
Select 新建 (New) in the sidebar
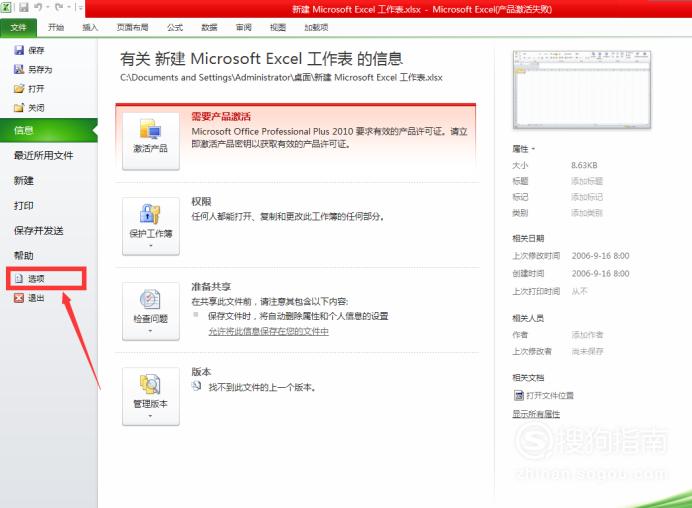(x=24, y=181)
